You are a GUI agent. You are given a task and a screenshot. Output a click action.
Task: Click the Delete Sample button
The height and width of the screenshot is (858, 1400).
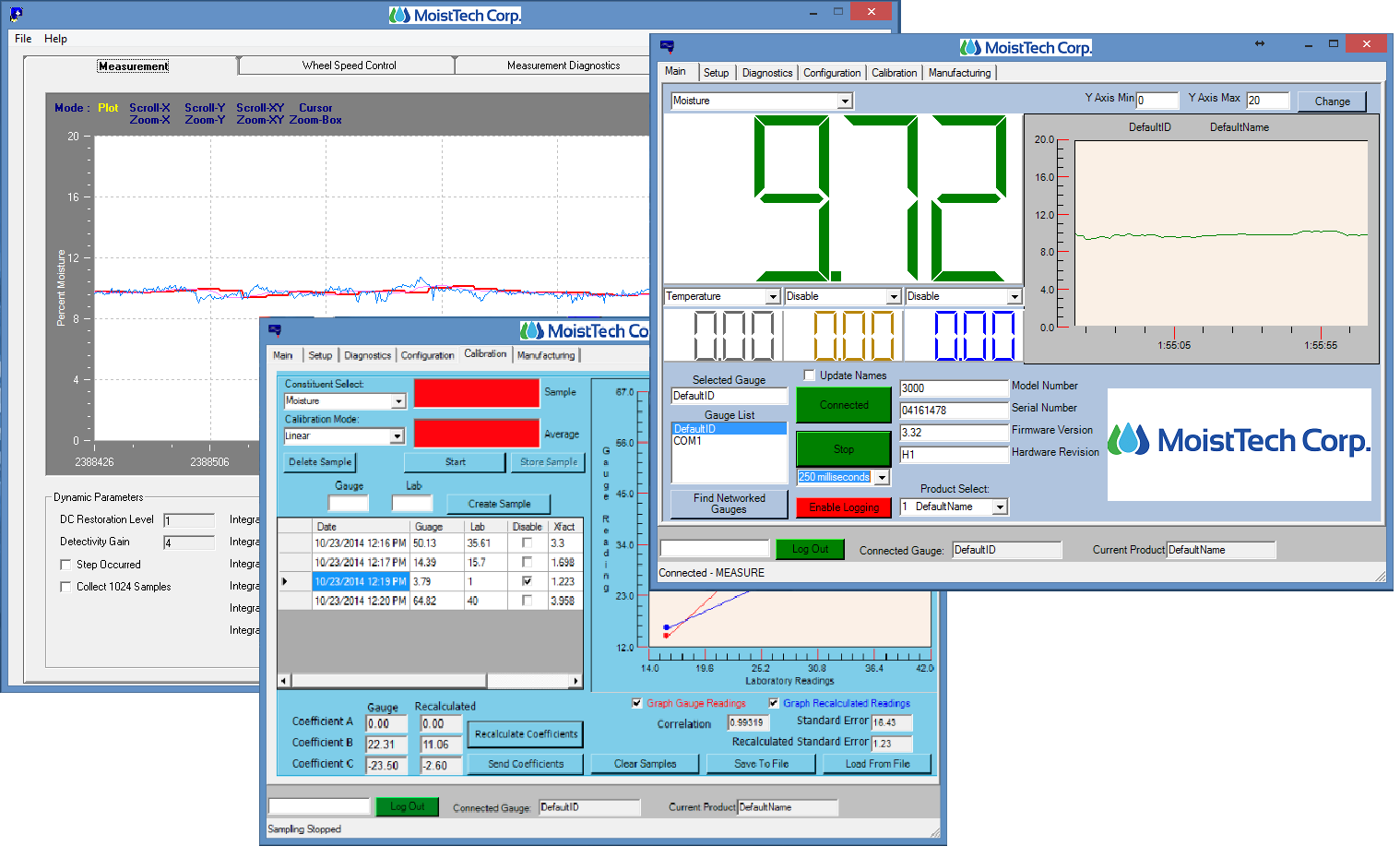point(320,462)
